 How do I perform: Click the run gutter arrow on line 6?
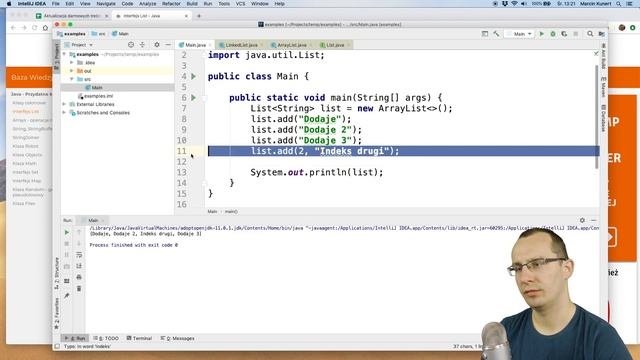tap(193, 98)
